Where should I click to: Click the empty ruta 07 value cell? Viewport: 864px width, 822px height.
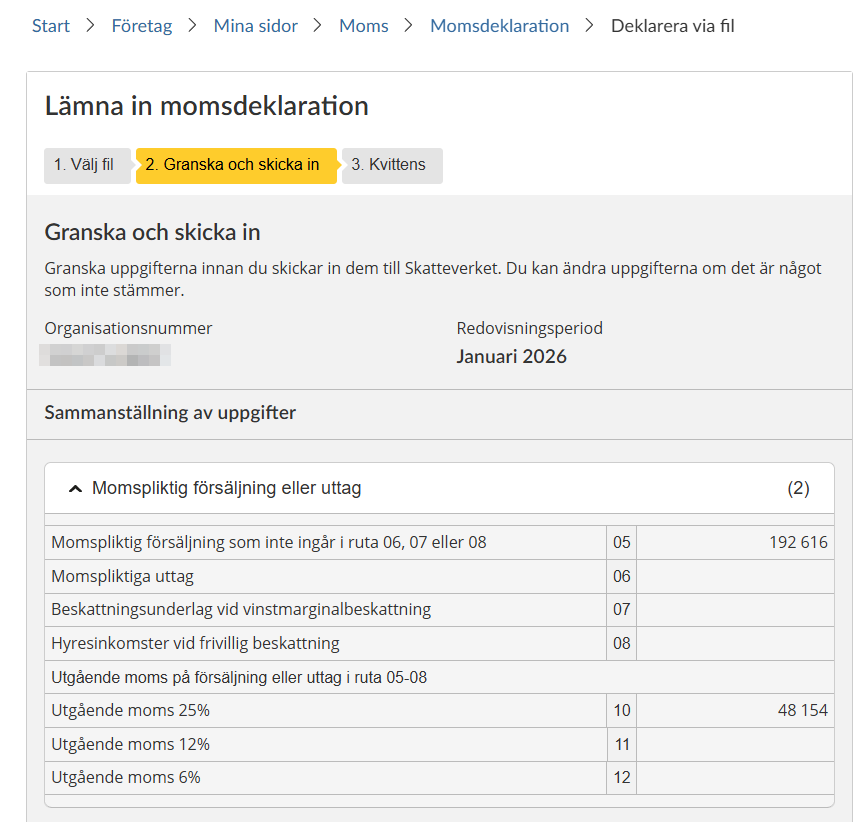[x=735, y=610]
